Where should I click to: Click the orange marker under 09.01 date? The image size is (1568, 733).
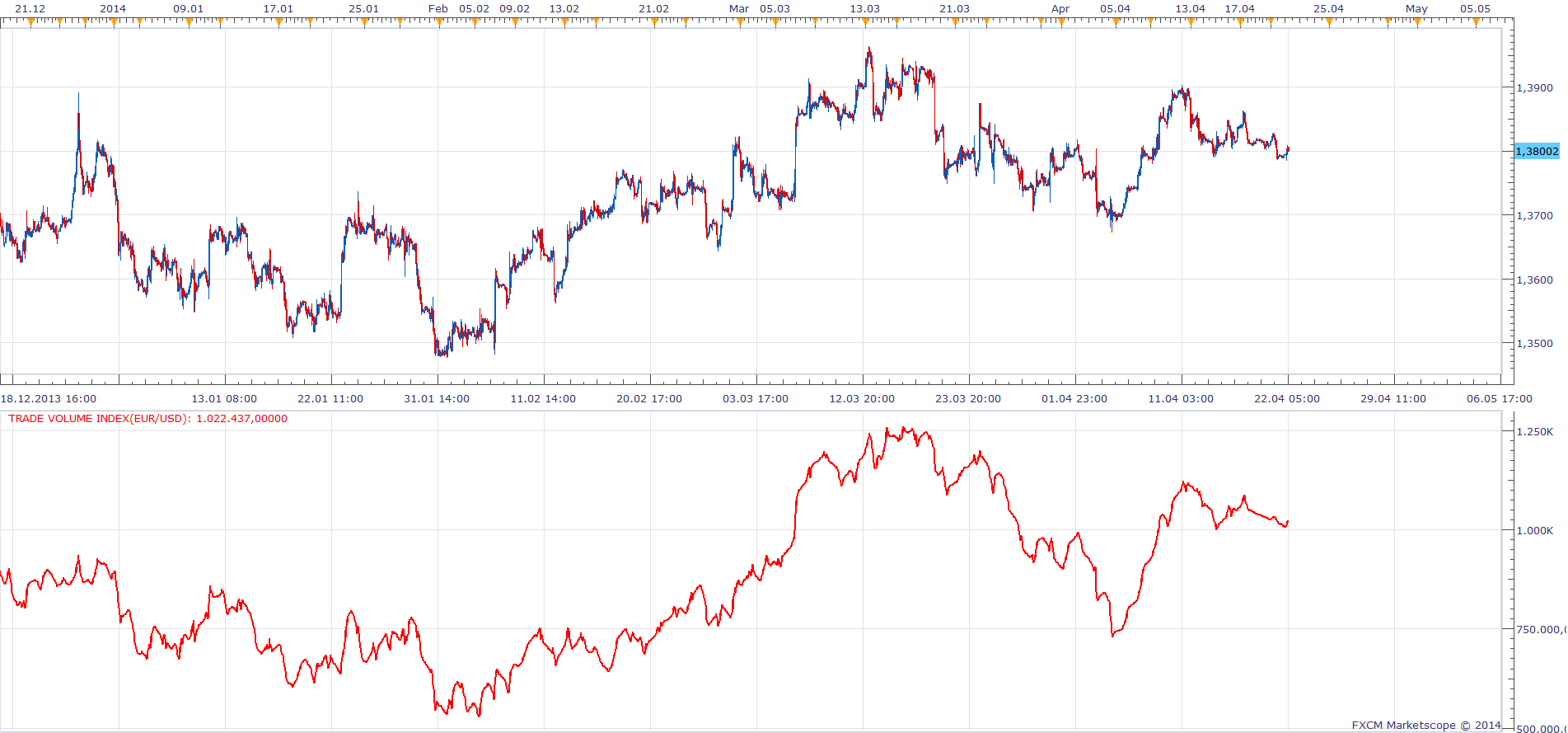[x=189, y=22]
